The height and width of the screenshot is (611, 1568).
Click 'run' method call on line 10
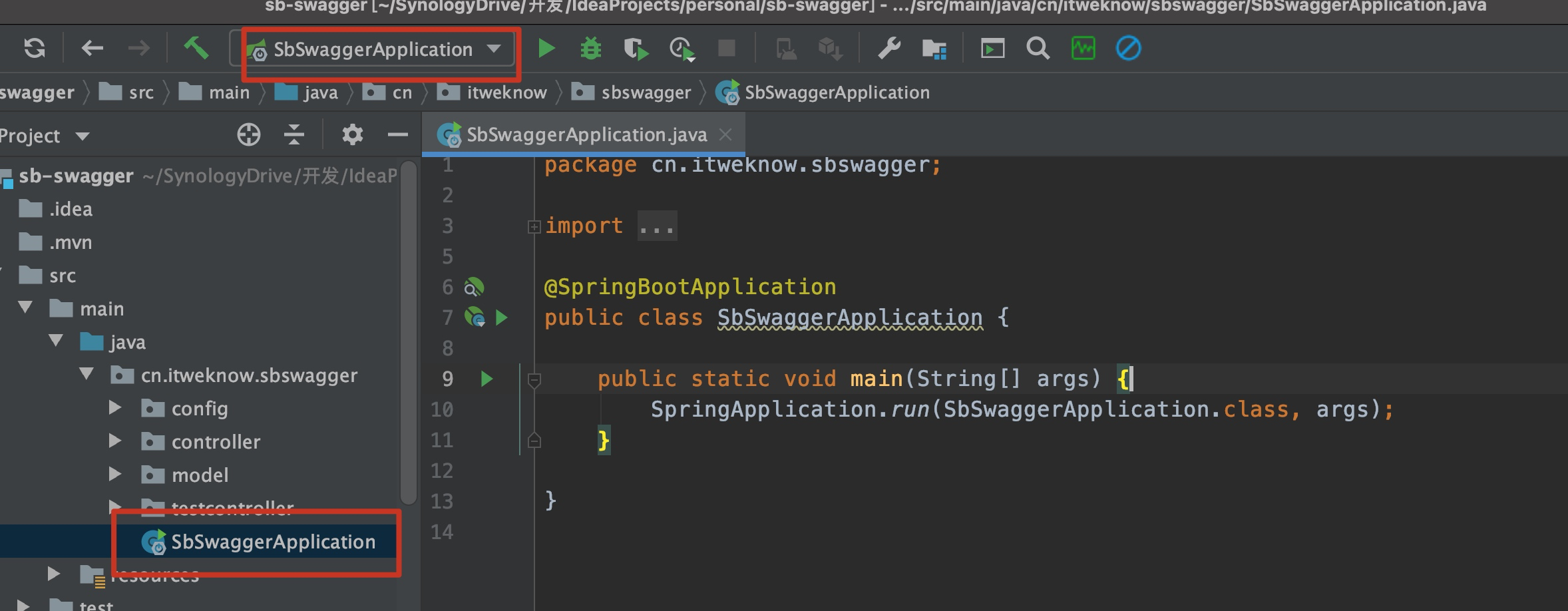coord(910,409)
